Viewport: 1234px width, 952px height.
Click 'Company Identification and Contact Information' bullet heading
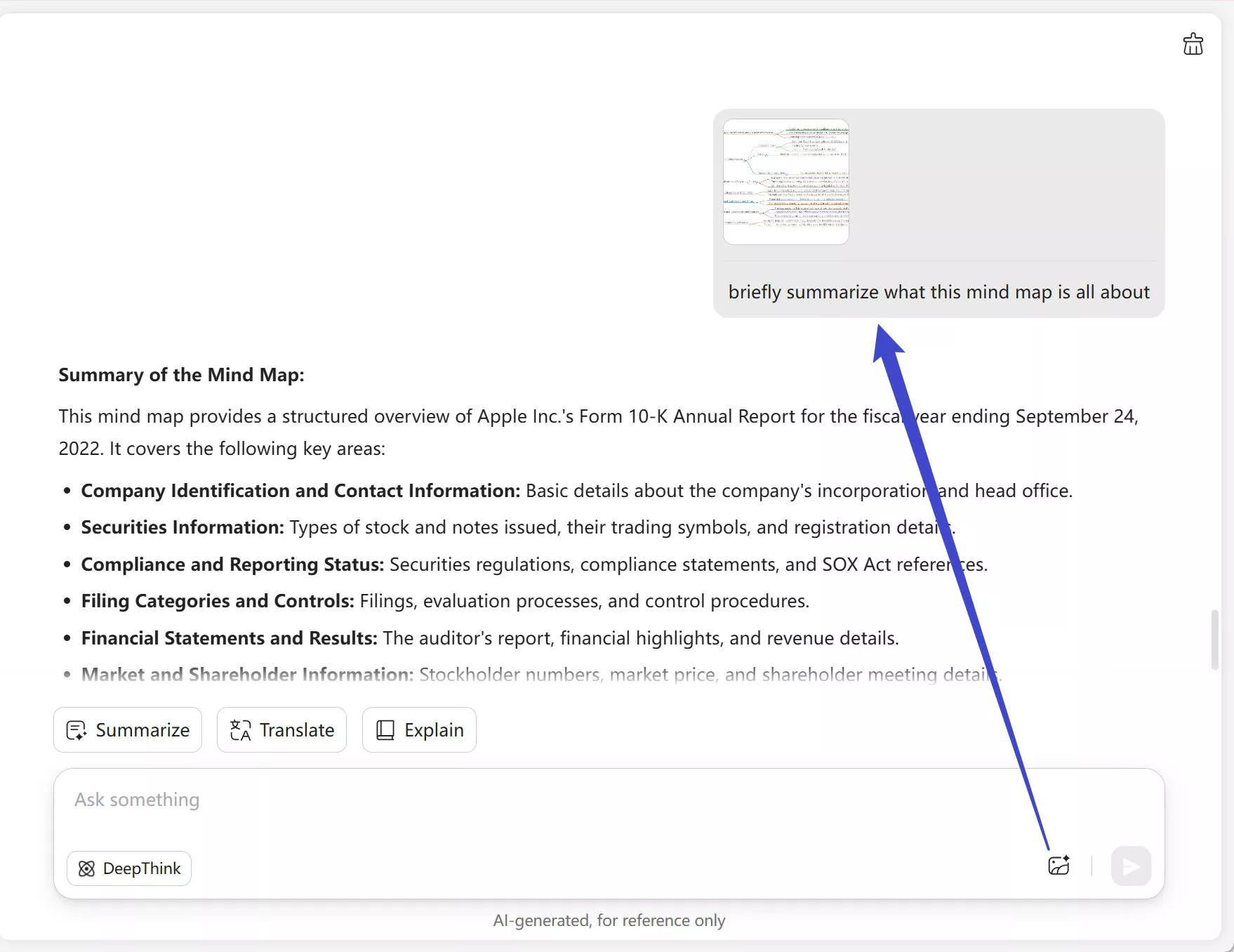point(300,491)
